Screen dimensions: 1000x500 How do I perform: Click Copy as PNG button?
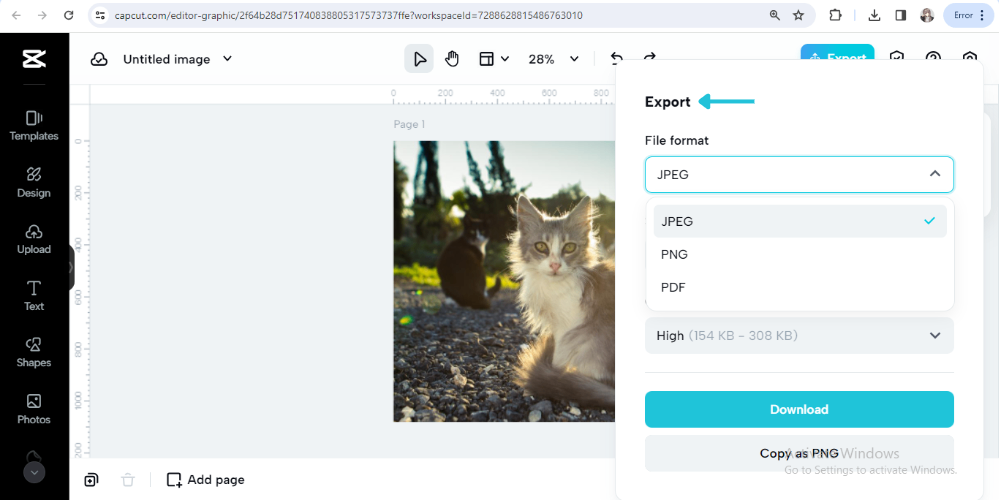pyautogui.click(x=799, y=453)
